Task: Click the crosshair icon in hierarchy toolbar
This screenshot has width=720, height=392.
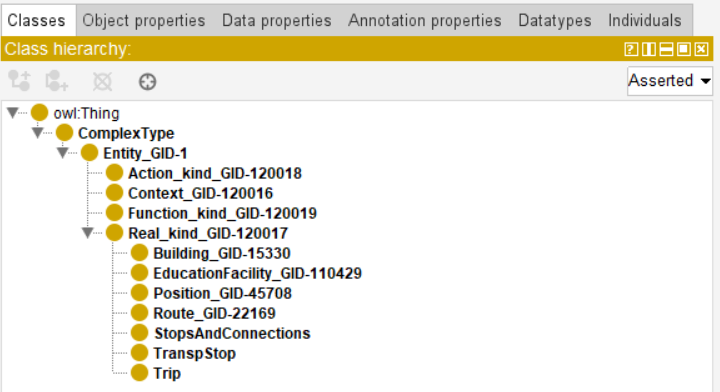Action: tap(147, 82)
